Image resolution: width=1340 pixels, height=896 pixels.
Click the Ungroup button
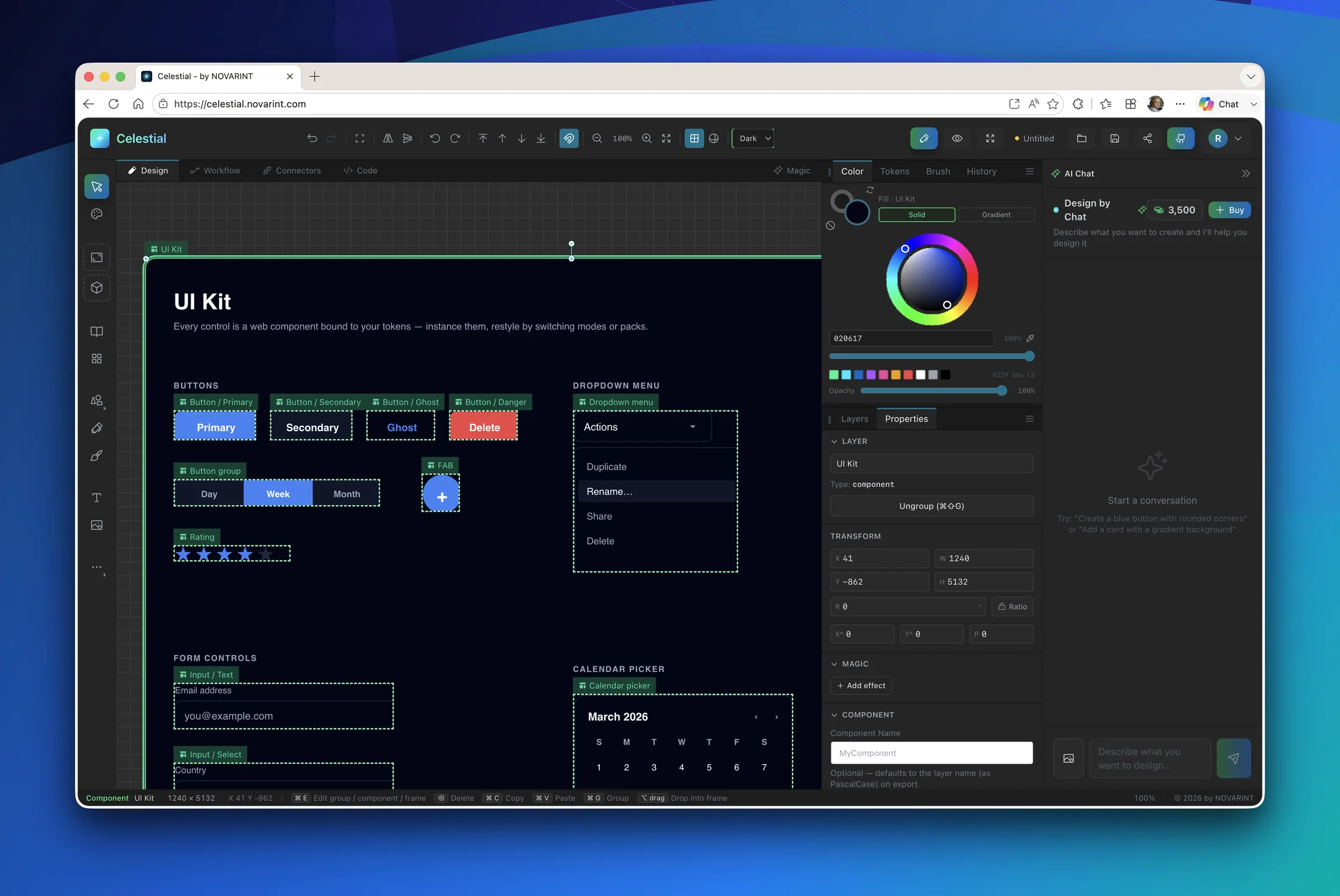[932, 506]
